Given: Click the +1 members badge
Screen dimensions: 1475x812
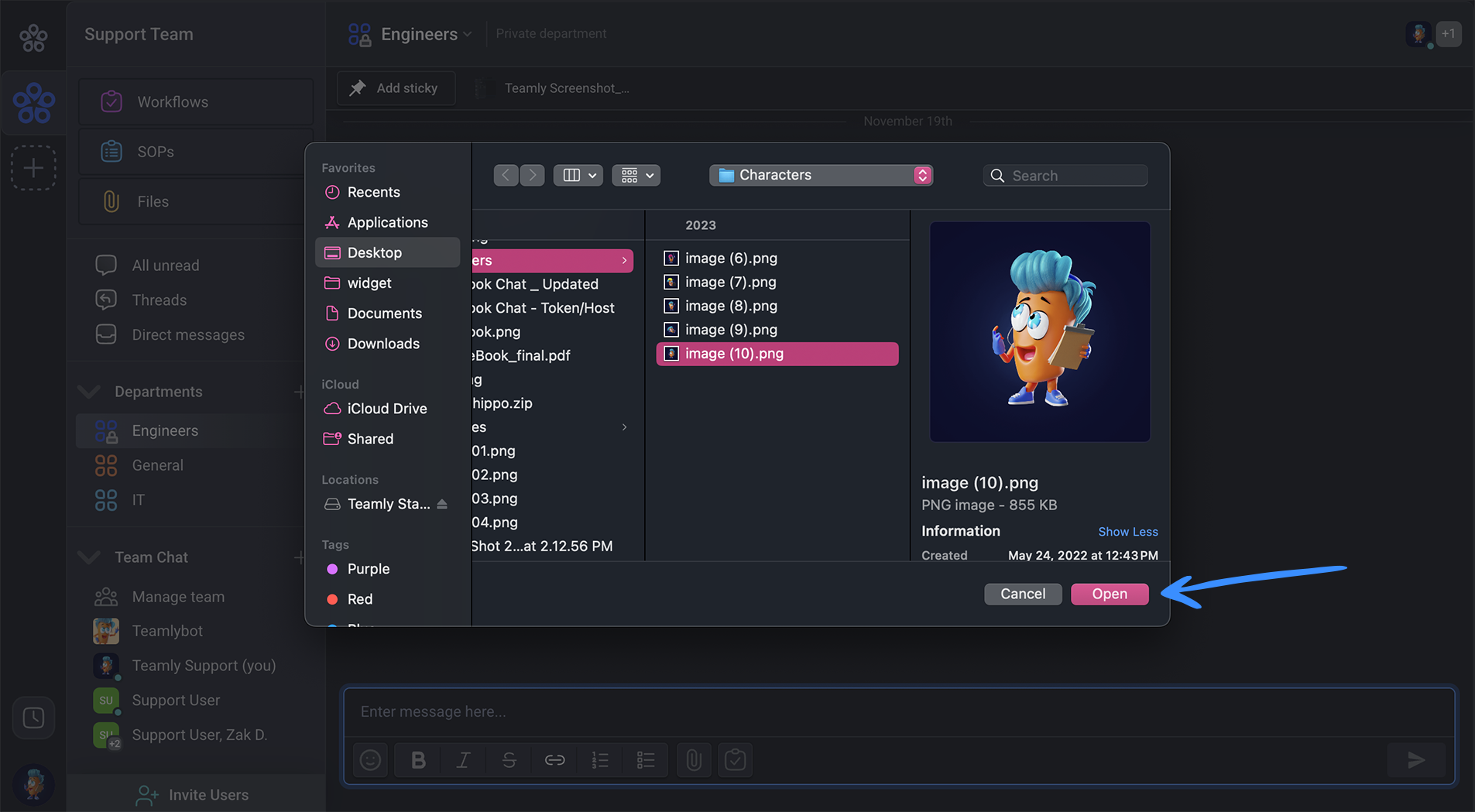Looking at the screenshot, I should (x=1449, y=34).
